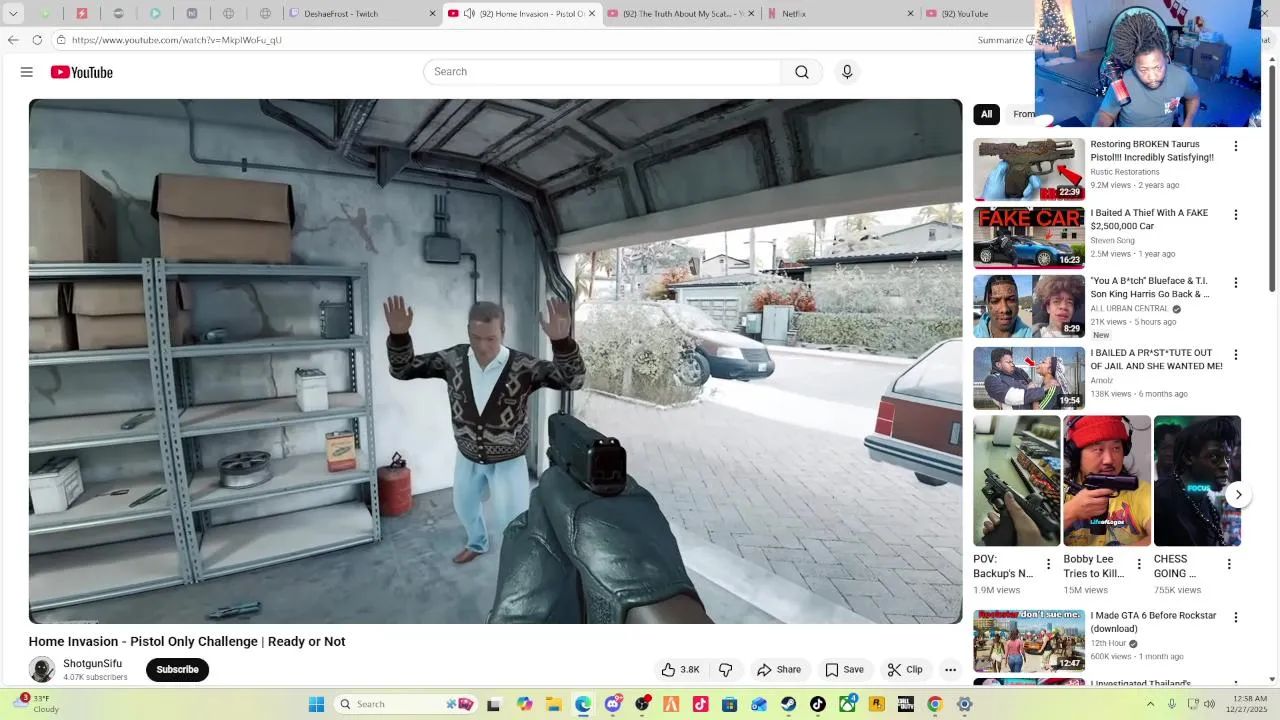The height and width of the screenshot is (720, 1280).
Task: Click the YouTube search input field
Action: click(x=603, y=72)
